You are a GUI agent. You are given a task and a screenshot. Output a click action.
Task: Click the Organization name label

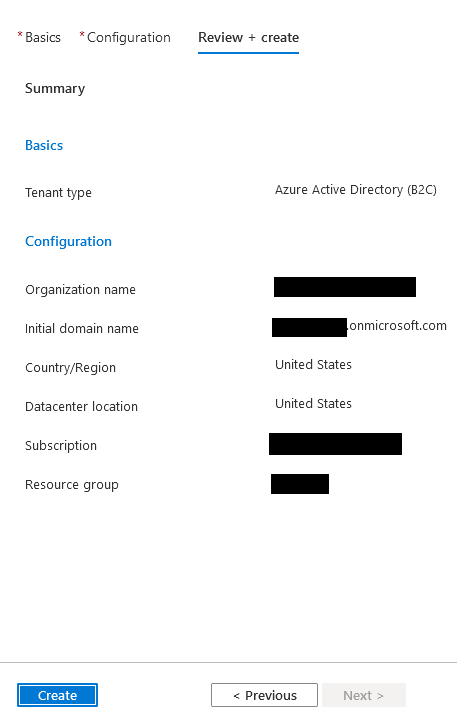pyautogui.click(x=80, y=289)
